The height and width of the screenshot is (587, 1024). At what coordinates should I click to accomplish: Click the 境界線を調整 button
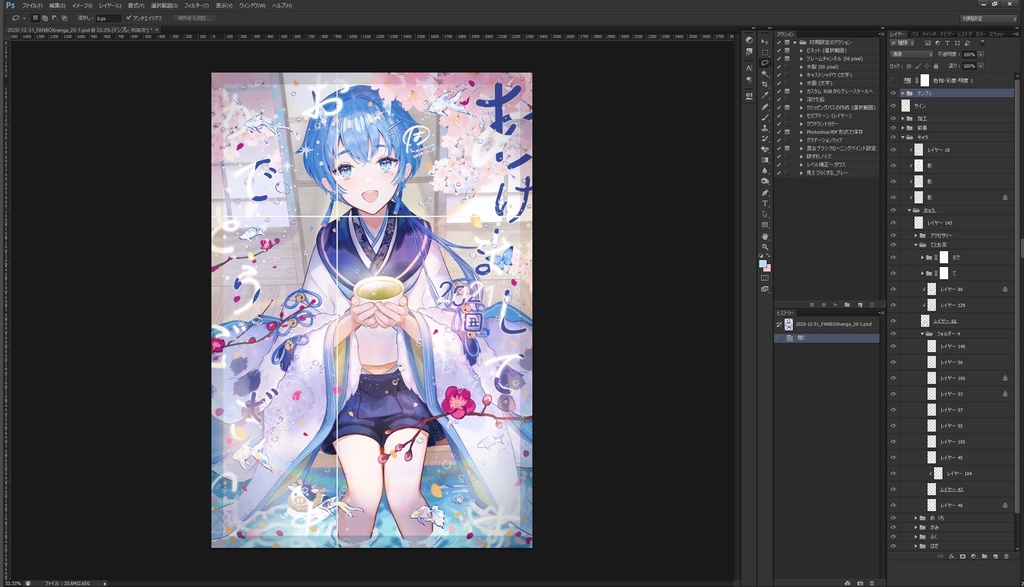point(193,18)
